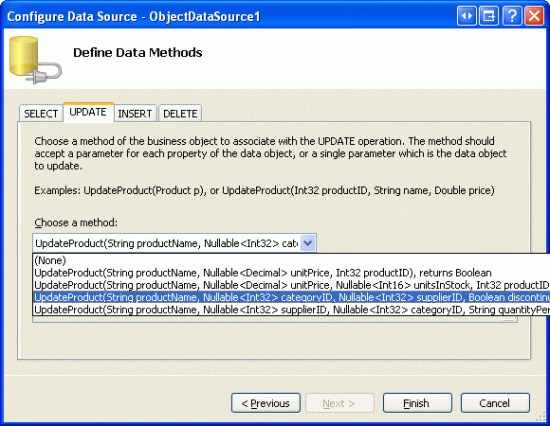Choose UpdateProduct option with String quantityPerUnit
The image size is (550, 426).
pyautogui.click(x=291, y=309)
